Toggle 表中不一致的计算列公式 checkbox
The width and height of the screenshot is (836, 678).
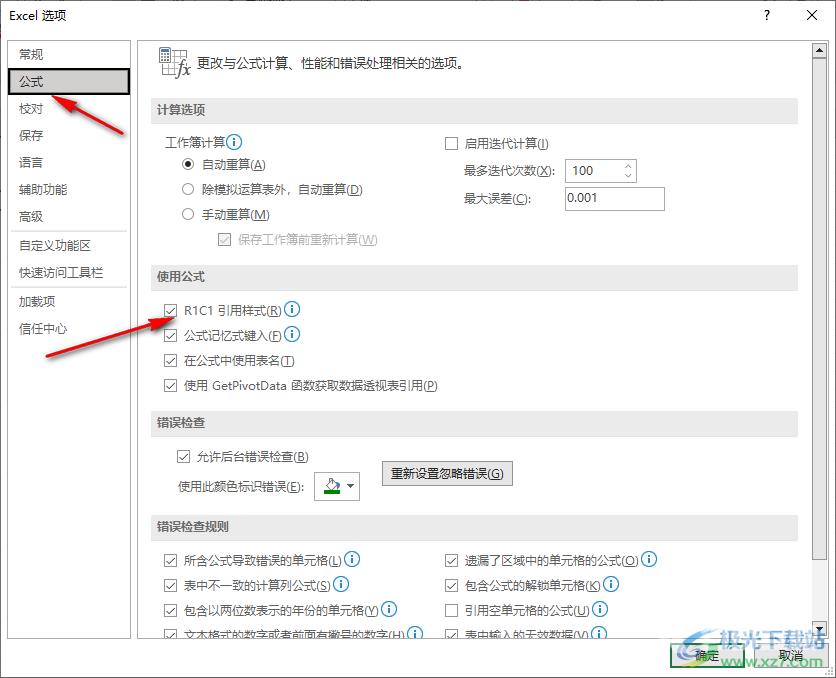click(x=170, y=585)
